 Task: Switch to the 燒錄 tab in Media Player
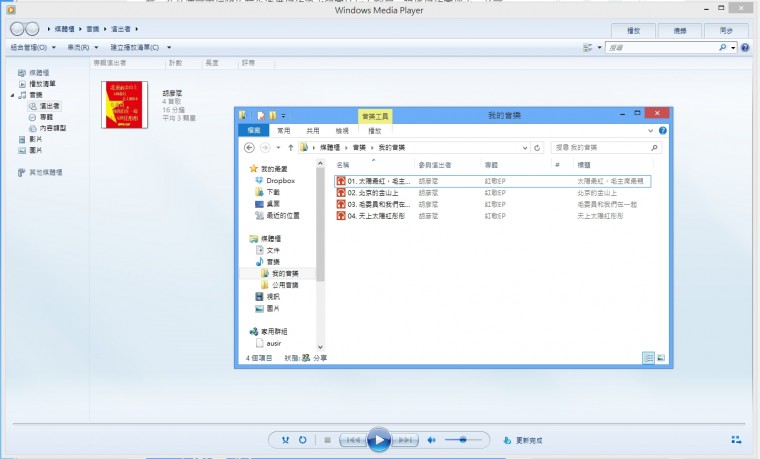pyautogui.click(x=680, y=31)
